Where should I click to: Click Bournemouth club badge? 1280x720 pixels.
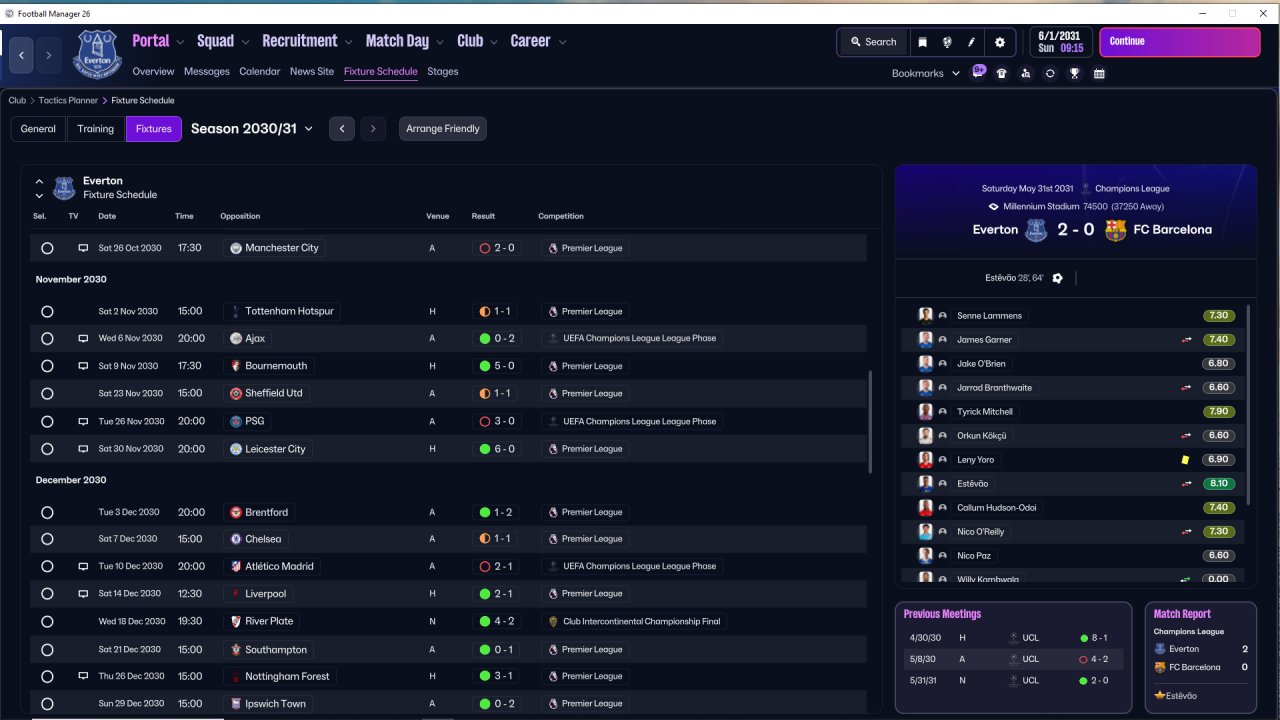pos(236,366)
